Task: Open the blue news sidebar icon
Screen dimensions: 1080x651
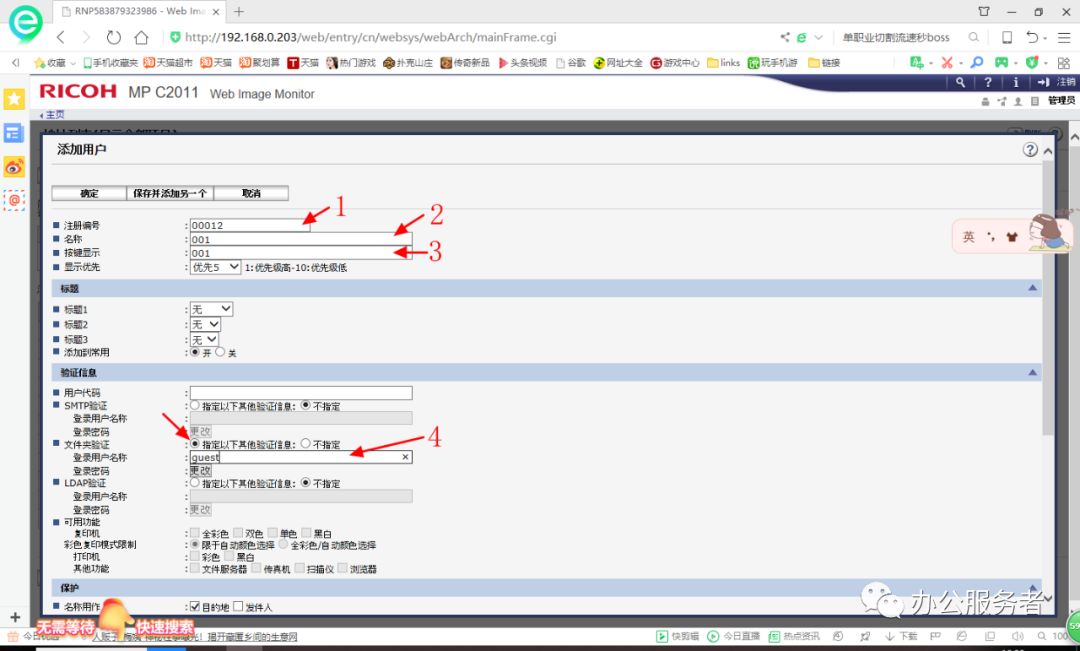Action: [x=14, y=133]
